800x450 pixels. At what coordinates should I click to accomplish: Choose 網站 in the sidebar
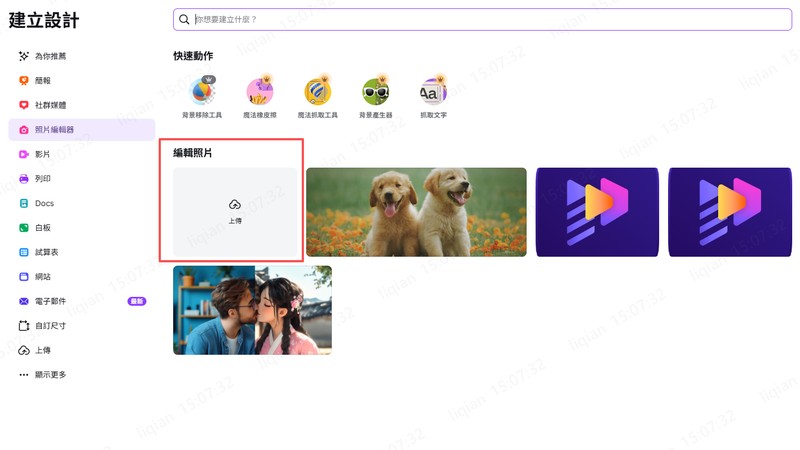click(82, 277)
